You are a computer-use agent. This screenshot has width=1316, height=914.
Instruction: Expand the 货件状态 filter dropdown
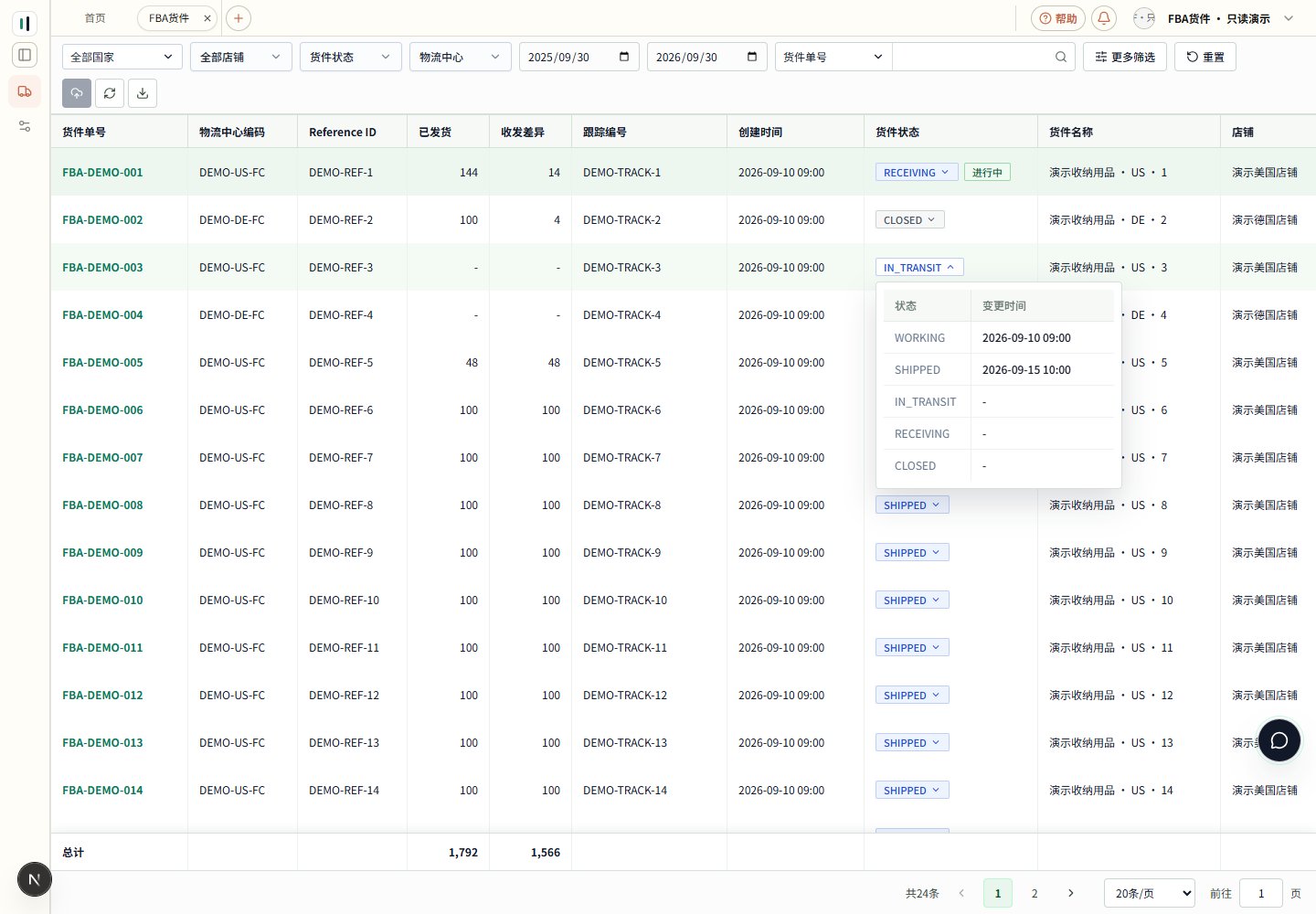351,57
